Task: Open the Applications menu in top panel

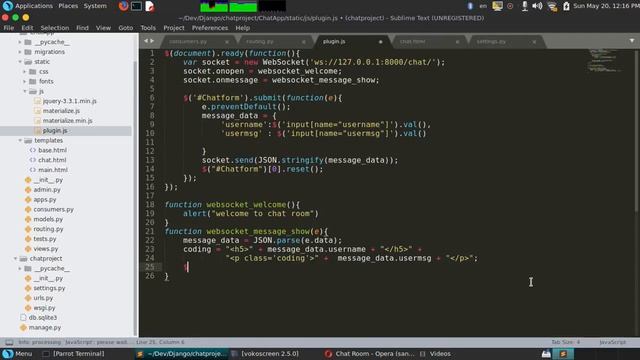Action: click(x=34, y=6)
